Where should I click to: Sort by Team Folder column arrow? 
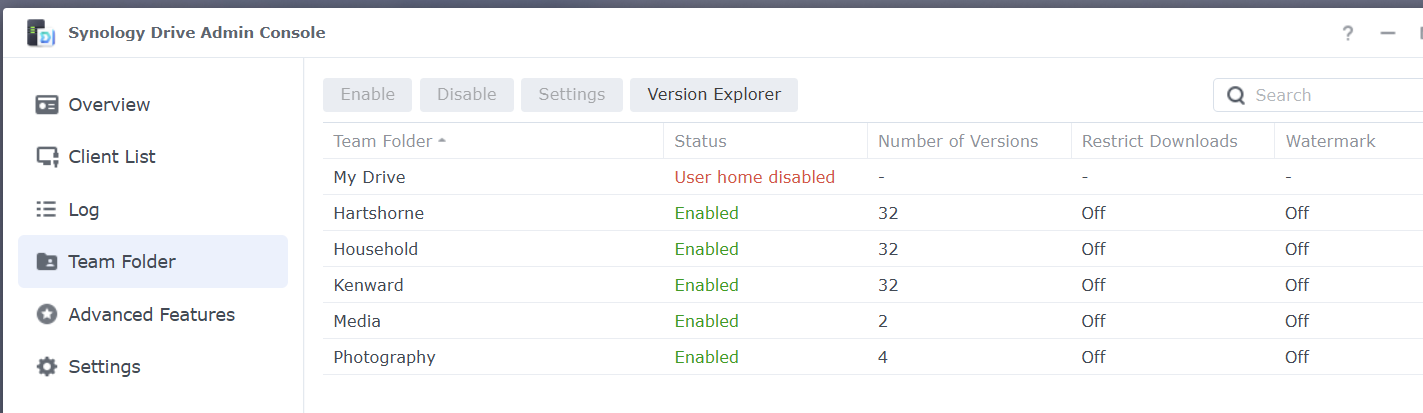pos(442,141)
